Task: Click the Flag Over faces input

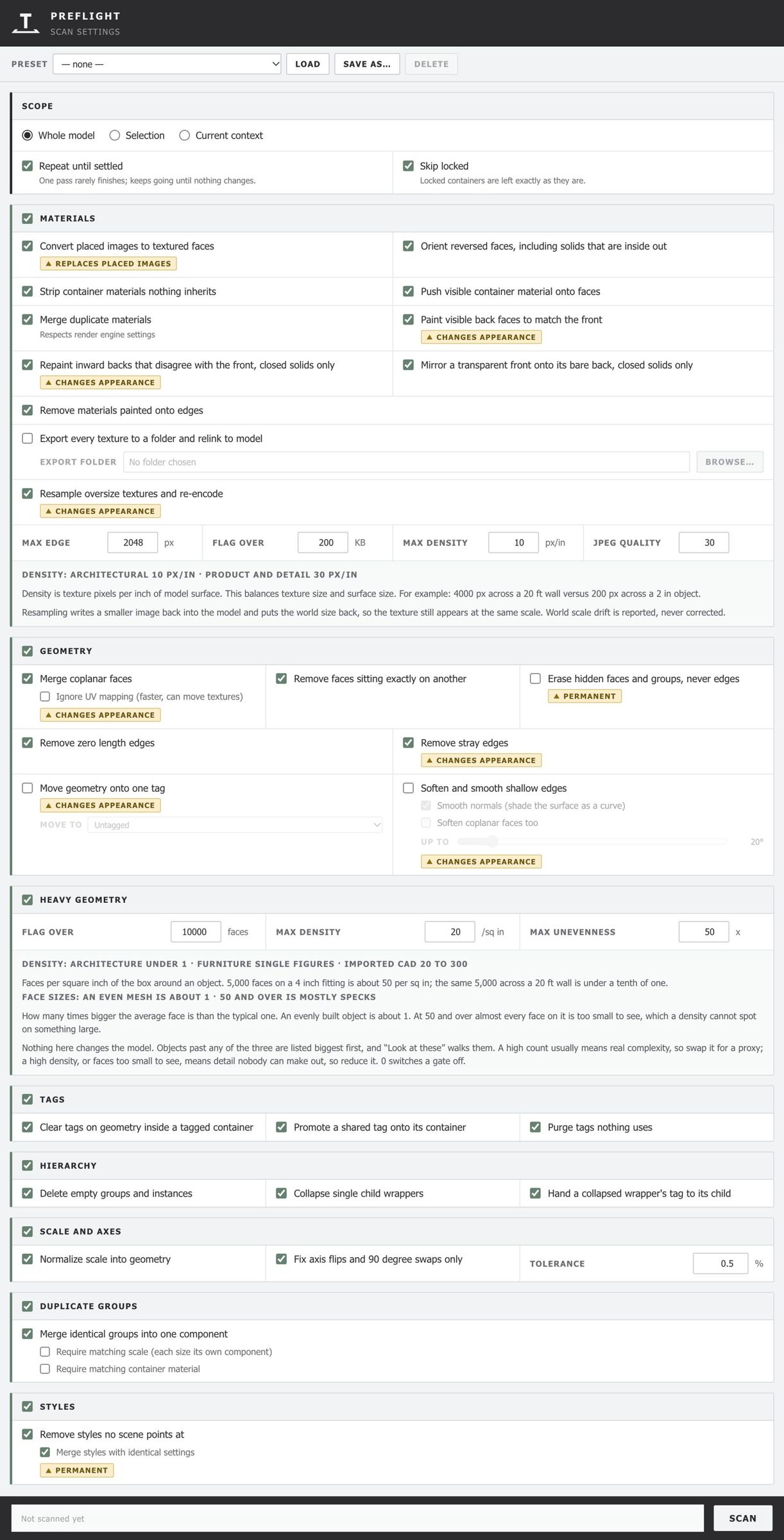Action: coord(196,932)
